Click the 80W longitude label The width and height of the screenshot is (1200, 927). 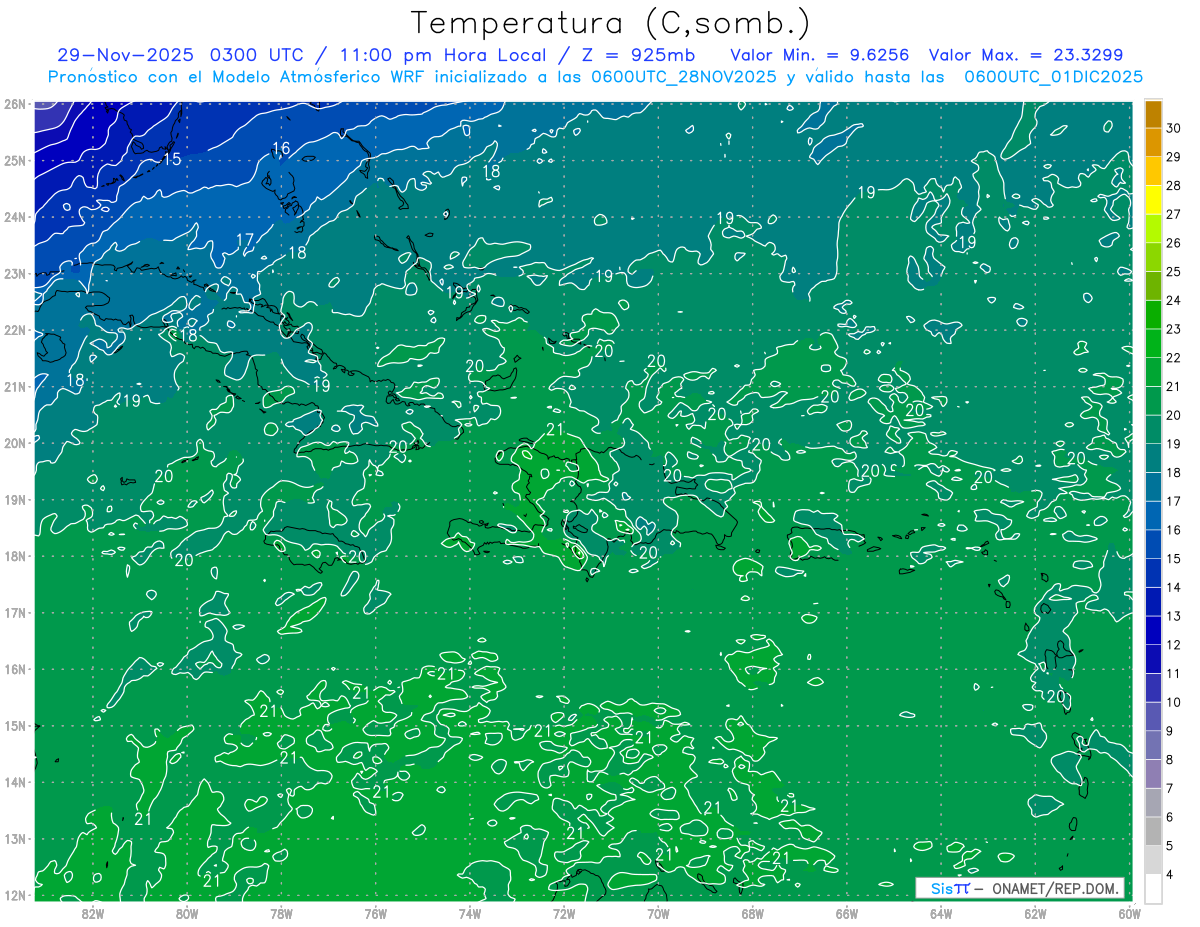pos(187,913)
